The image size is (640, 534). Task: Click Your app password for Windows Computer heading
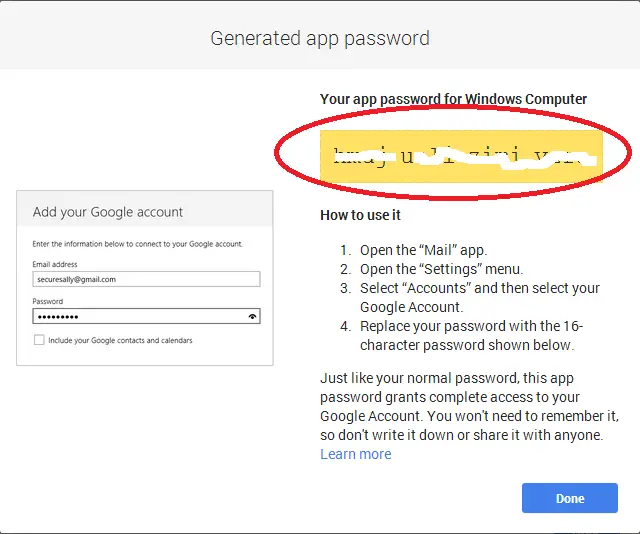pyautogui.click(x=453, y=99)
